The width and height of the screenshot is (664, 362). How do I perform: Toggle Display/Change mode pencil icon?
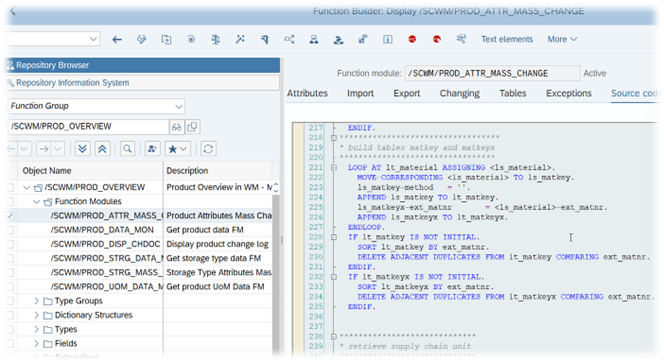(x=141, y=39)
